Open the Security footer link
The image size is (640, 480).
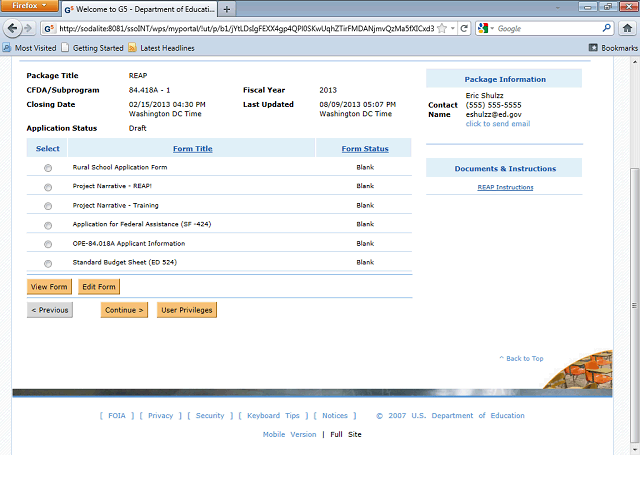pyautogui.click(x=210, y=416)
